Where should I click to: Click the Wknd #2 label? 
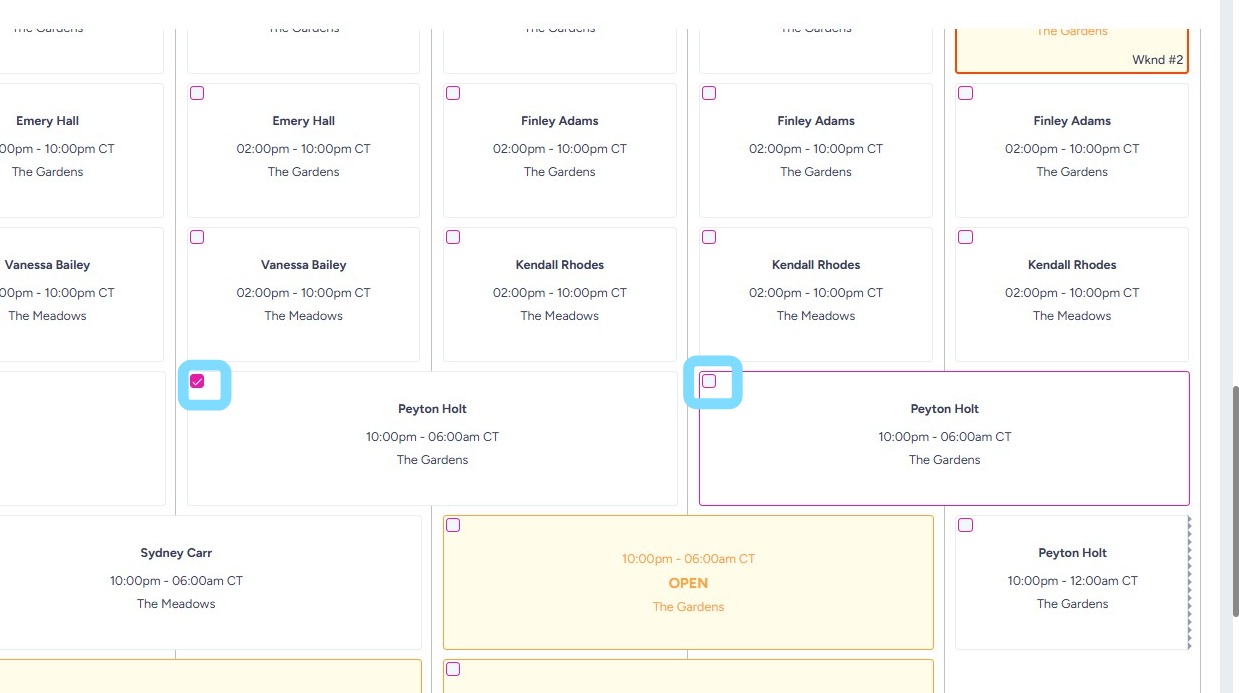(x=1157, y=60)
